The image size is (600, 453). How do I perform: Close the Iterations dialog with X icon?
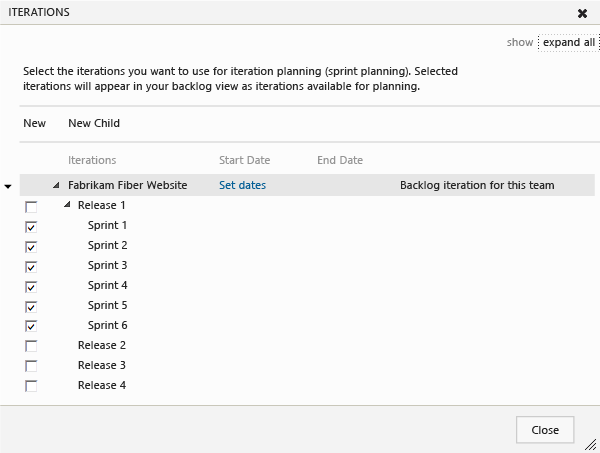pyautogui.click(x=582, y=13)
